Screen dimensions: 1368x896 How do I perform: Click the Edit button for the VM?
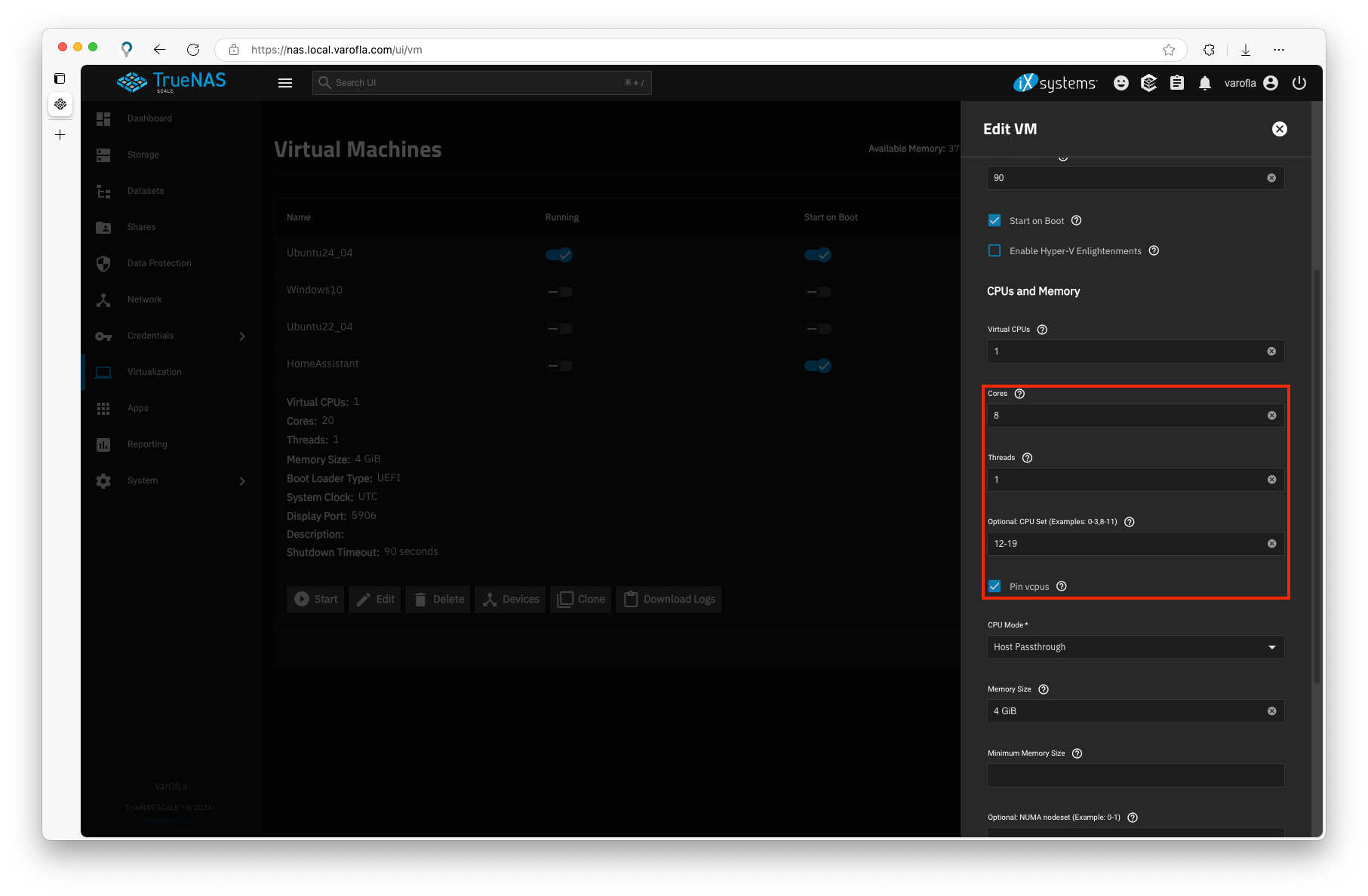click(x=375, y=600)
